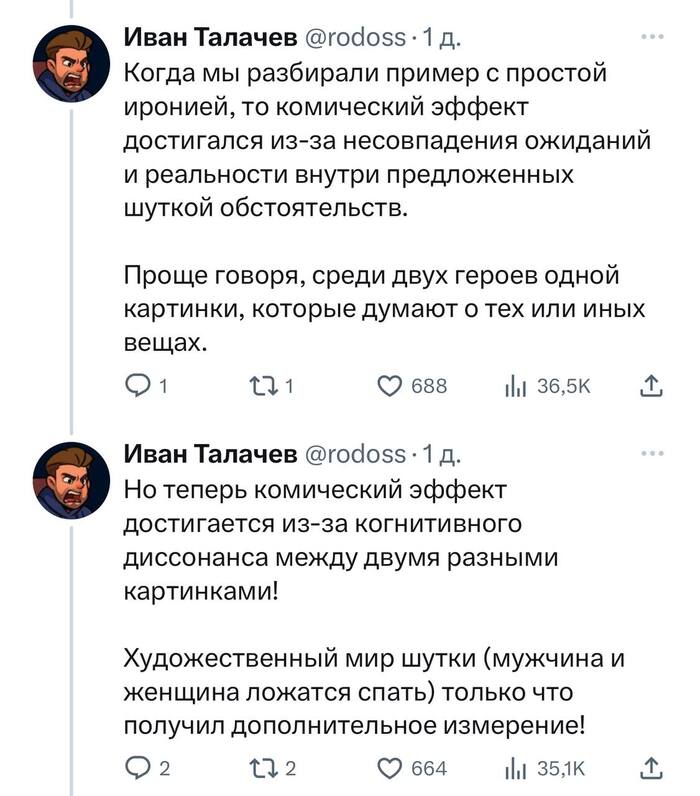Open more options menu on second tweet
This screenshot has height=796, width=700.
pyautogui.click(x=651, y=453)
